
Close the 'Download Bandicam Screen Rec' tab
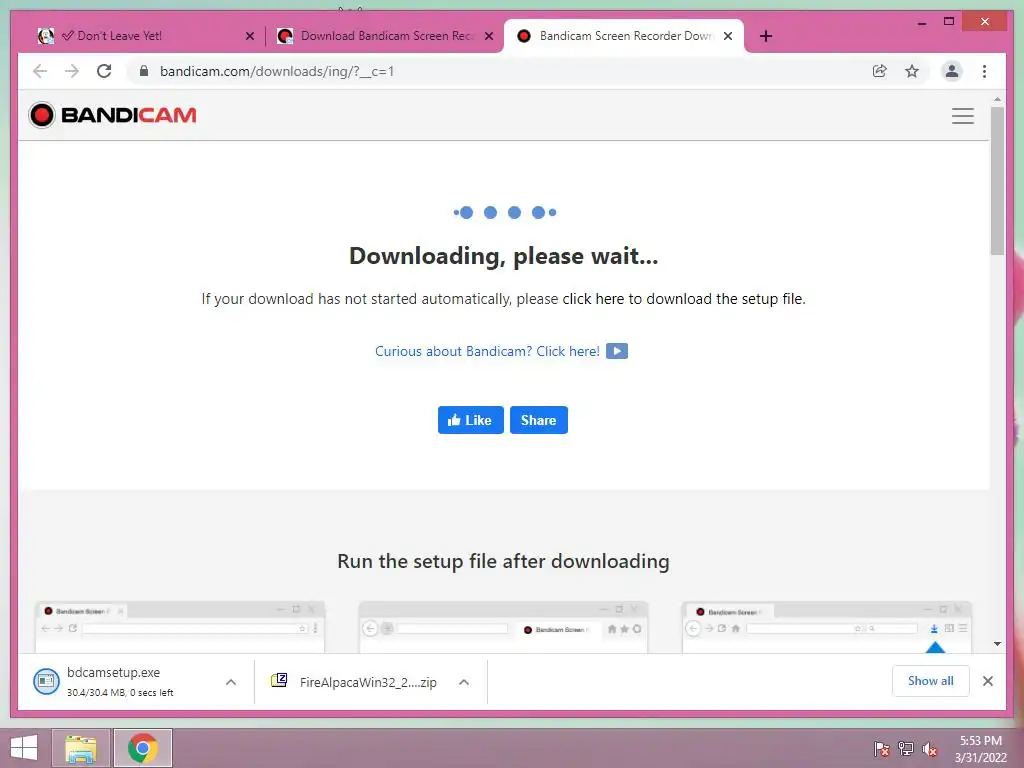(488, 37)
